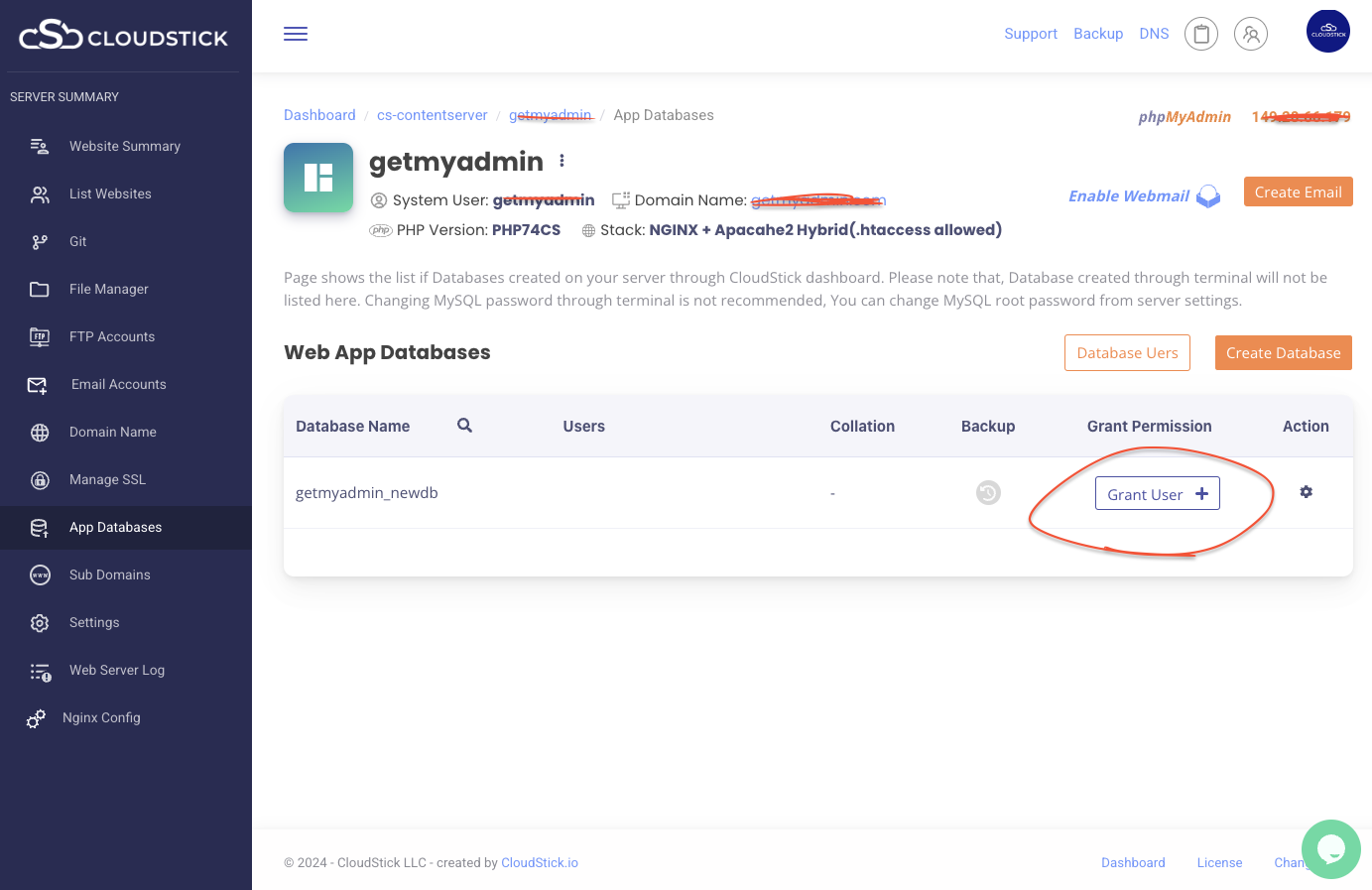Follow the cs-contentserver breadcrumb link
The image size is (1372, 890).
432,115
